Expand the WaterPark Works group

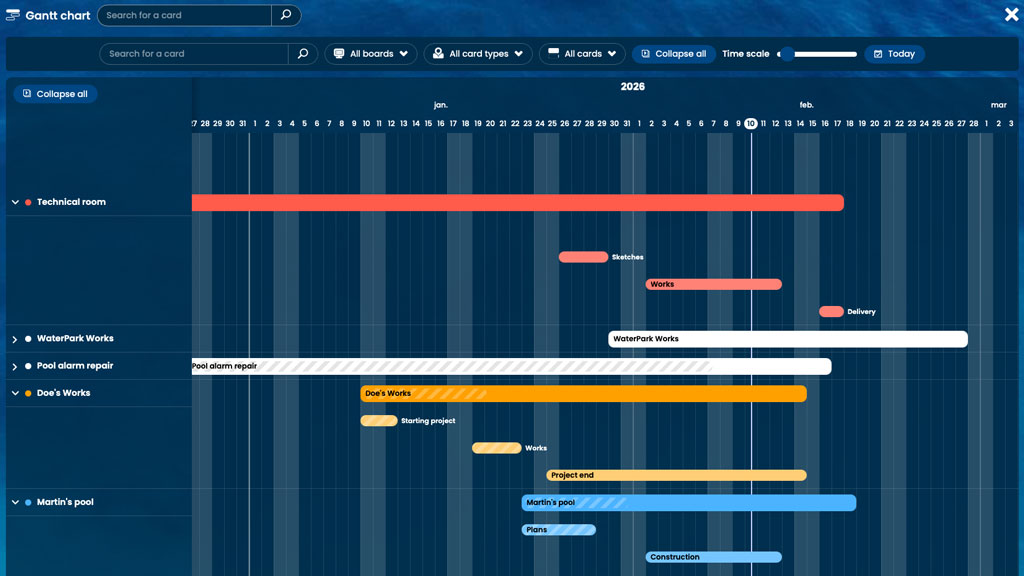coord(13,338)
